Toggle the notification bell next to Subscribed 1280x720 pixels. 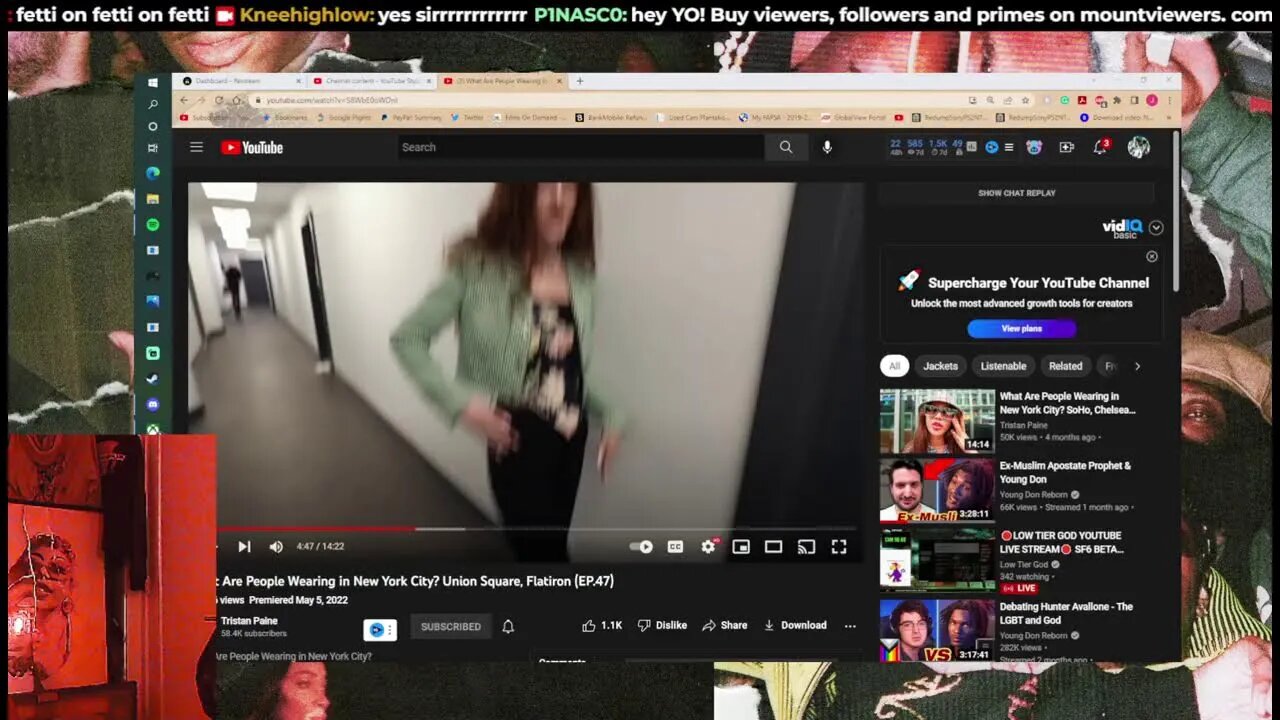coord(508,626)
